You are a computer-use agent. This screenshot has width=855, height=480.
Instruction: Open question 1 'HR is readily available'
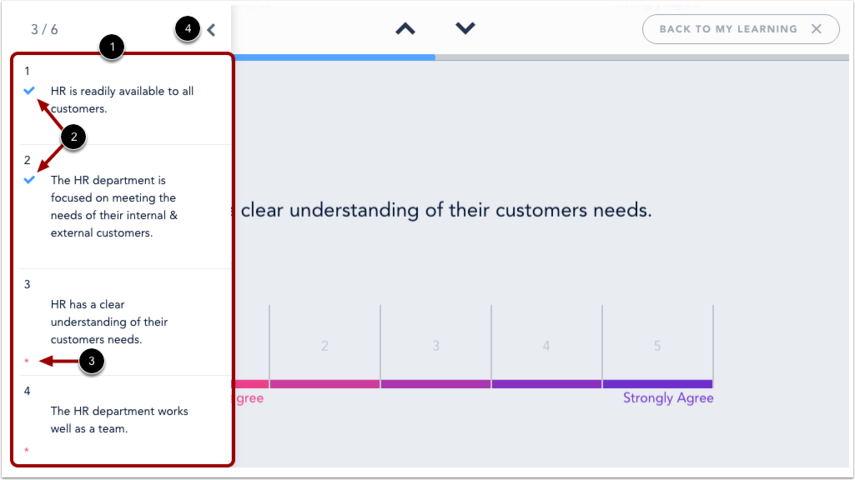coord(122,100)
